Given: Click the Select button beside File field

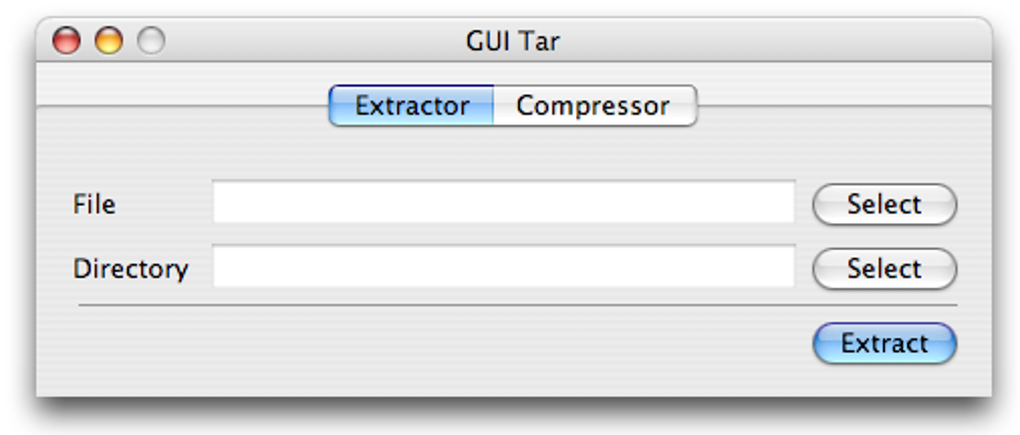Looking at the screenshot, I should tap(884, 205).
